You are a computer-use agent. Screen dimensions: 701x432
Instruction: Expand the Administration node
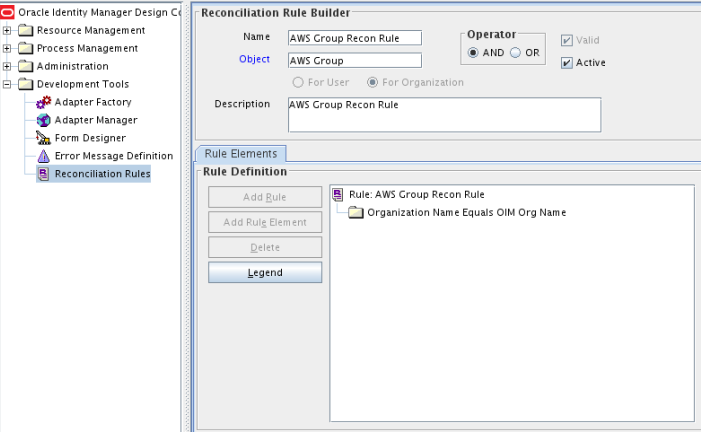(x=7, y=66)
